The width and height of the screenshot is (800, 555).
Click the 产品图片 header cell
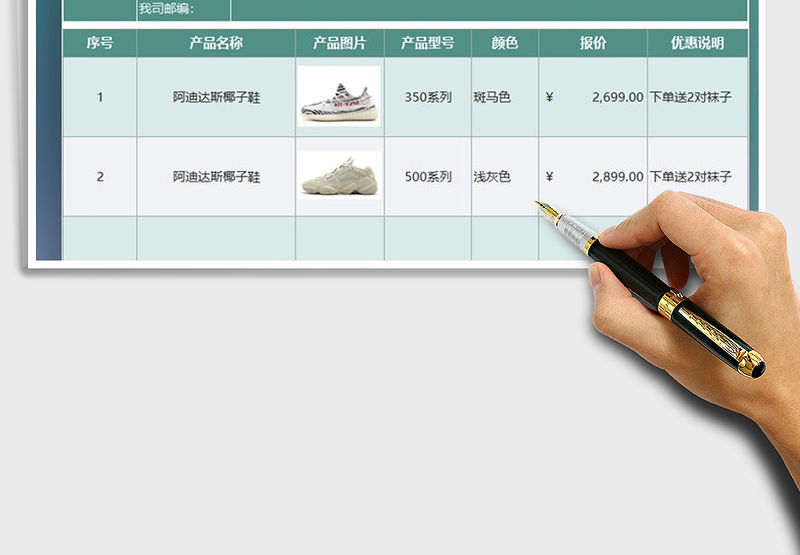coord(340,43)
